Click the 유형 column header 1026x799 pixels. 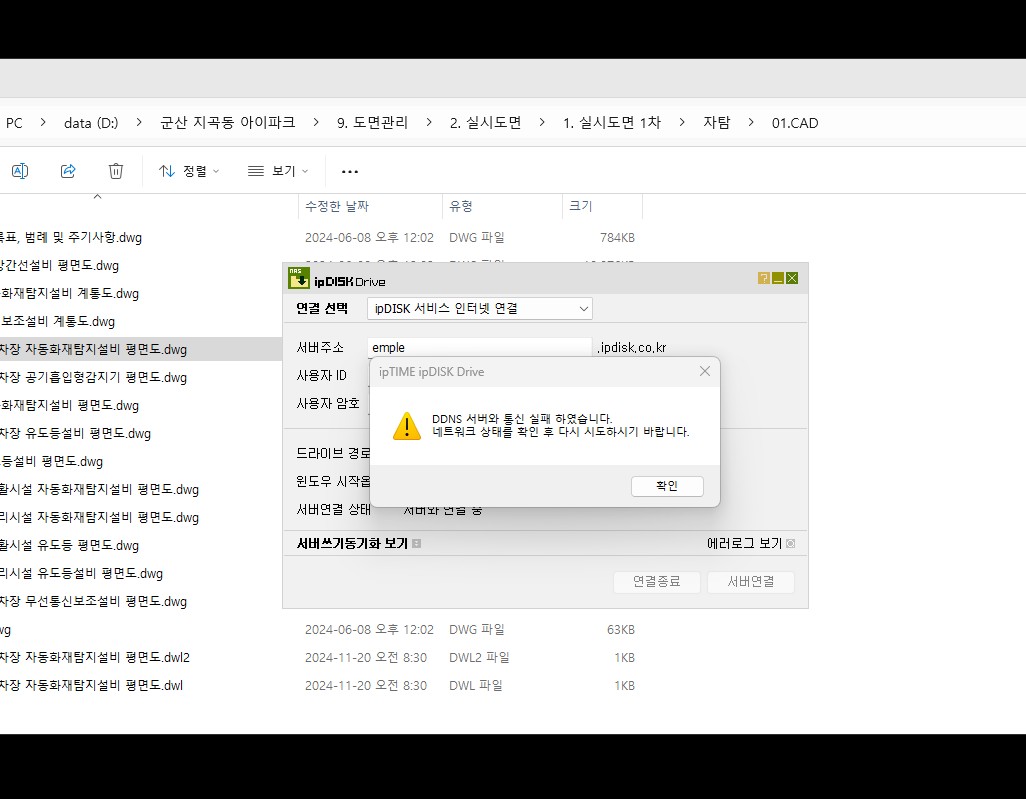pos(461,206)
